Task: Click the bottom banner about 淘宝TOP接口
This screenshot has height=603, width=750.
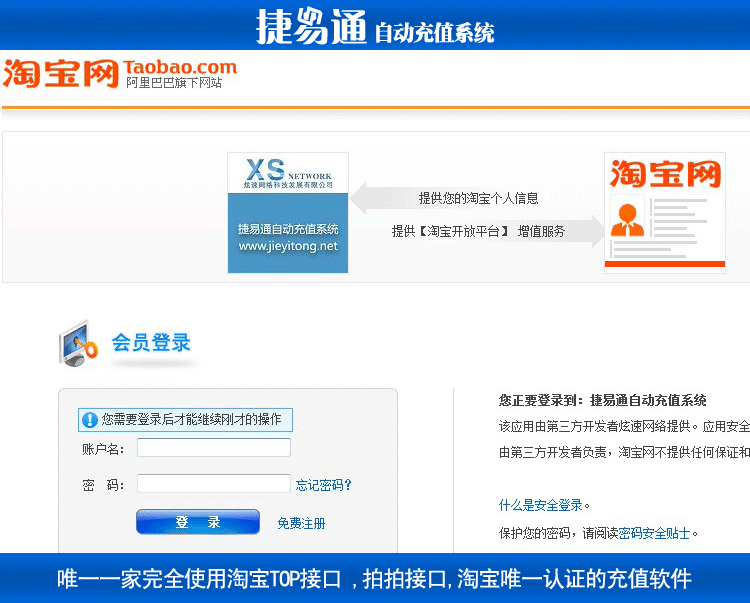Action: tap(375, 579)
